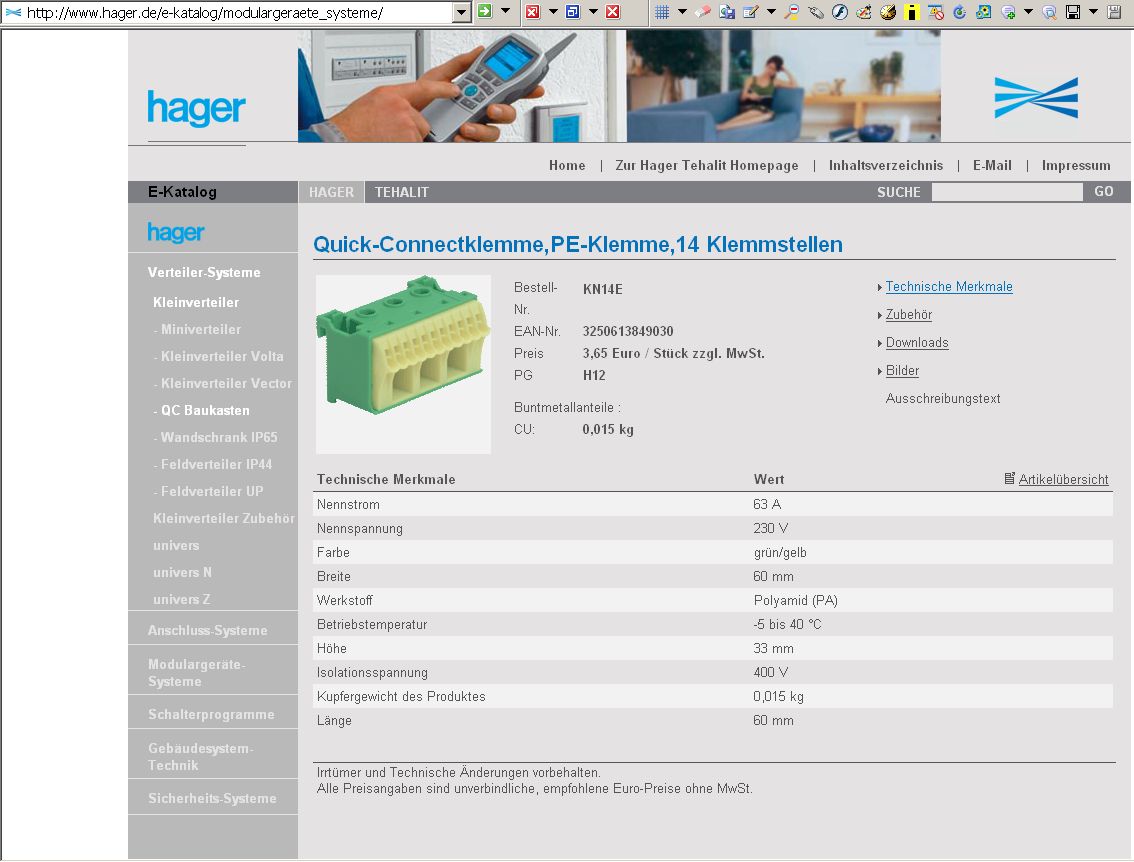Viewport: 1134px width, 862px height.
Task: Open the dropdown beside the blue windows icon
Action: click(x=593, y=12)
